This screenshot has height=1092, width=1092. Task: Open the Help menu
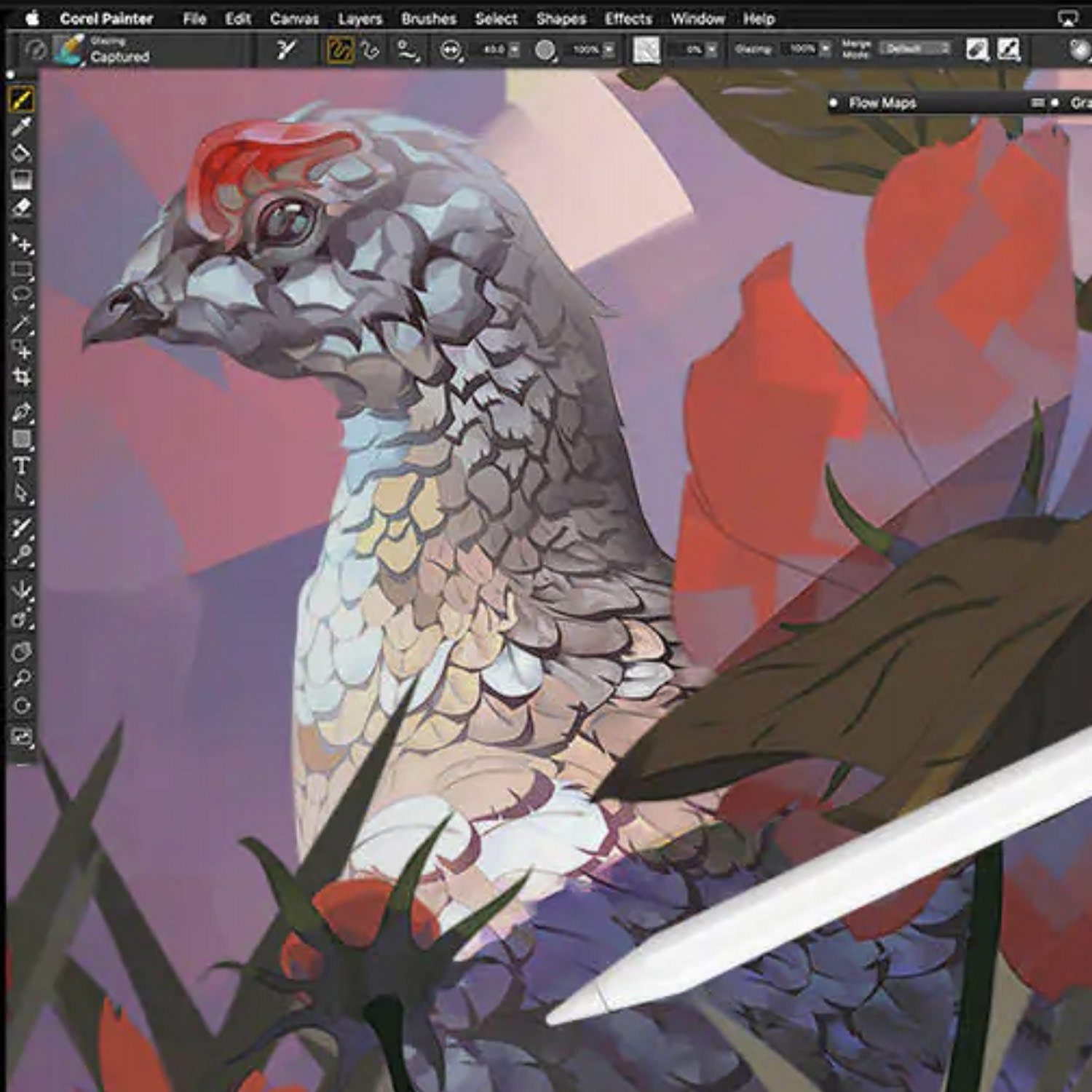click(x=759, y=18)
